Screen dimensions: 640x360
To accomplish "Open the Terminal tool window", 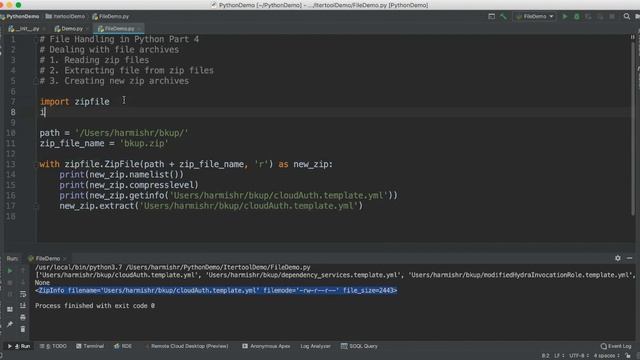I will (x=90, y=346).
